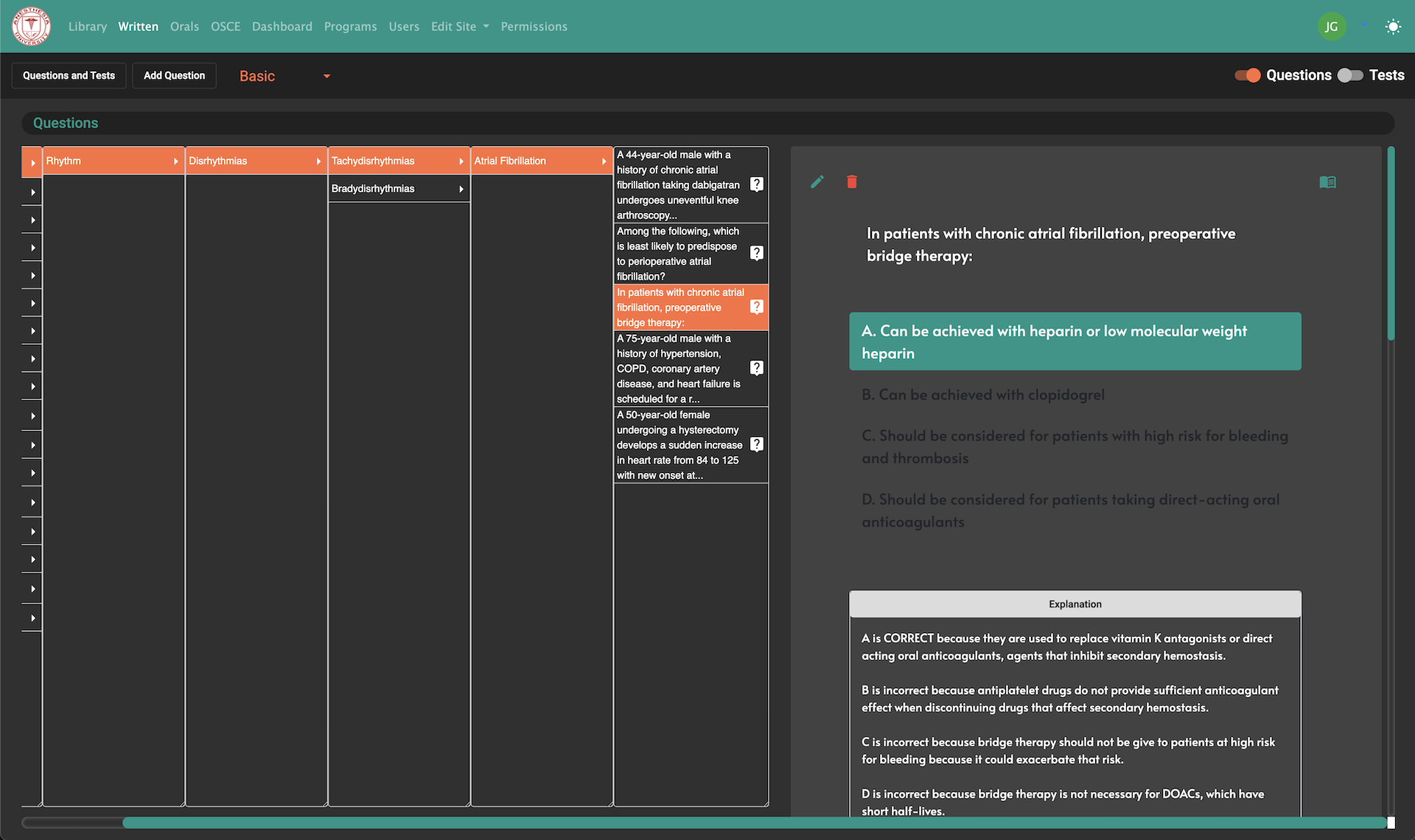Click the red trash delete icon
The height and width of the screenshot is (840, 1415).
click(x=852, y=182)
